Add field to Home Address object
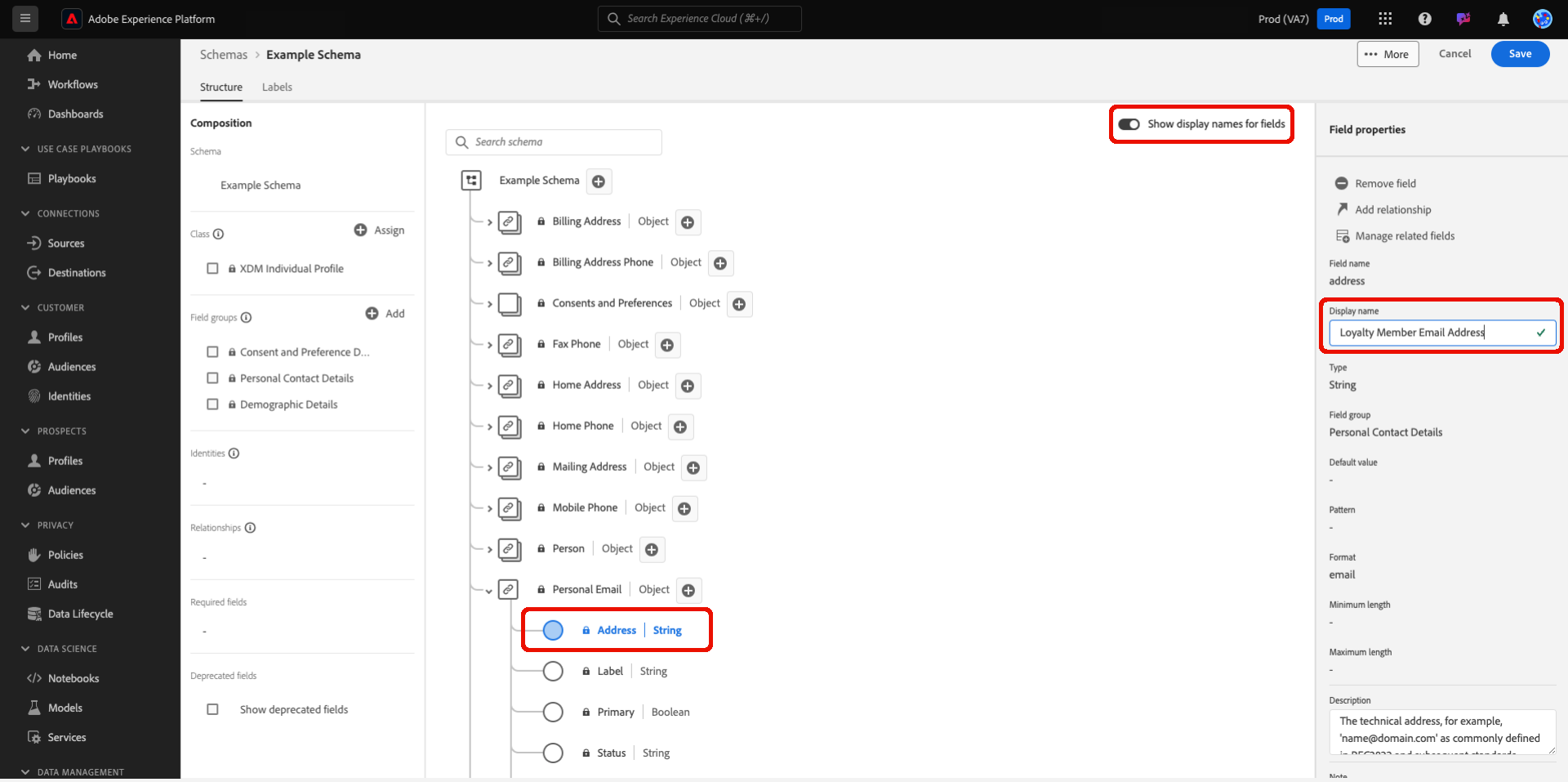1568x782 pixels. 688,386
